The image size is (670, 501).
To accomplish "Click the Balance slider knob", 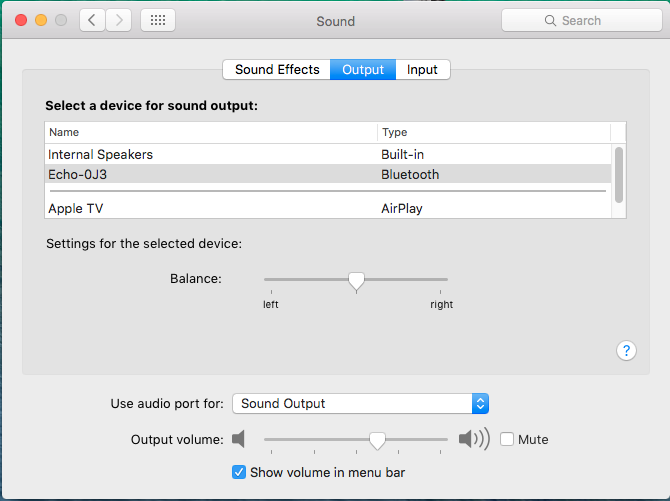I will 356,282.
